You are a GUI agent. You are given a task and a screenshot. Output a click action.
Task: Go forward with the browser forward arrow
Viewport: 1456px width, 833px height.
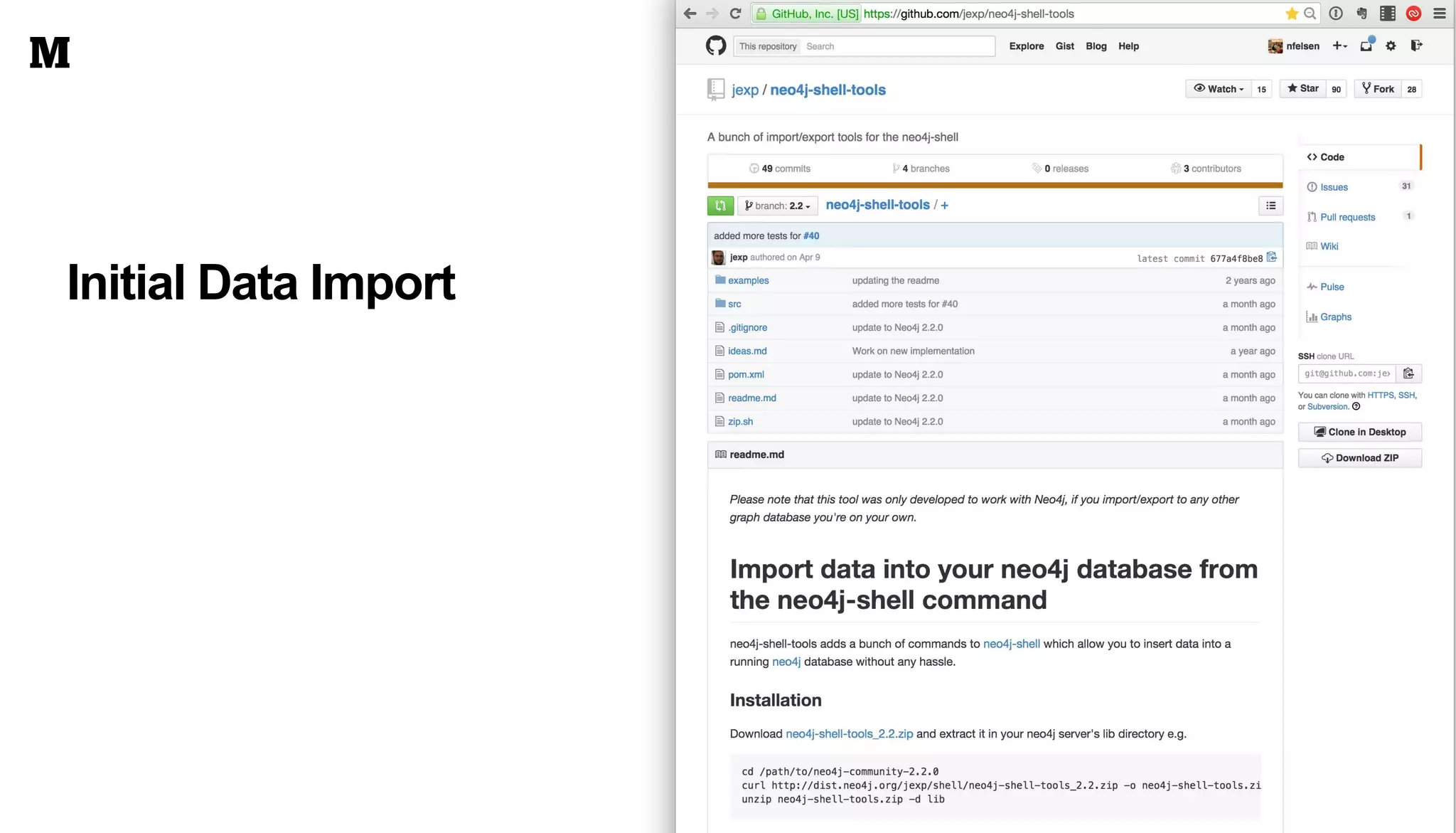pos(712,14)
